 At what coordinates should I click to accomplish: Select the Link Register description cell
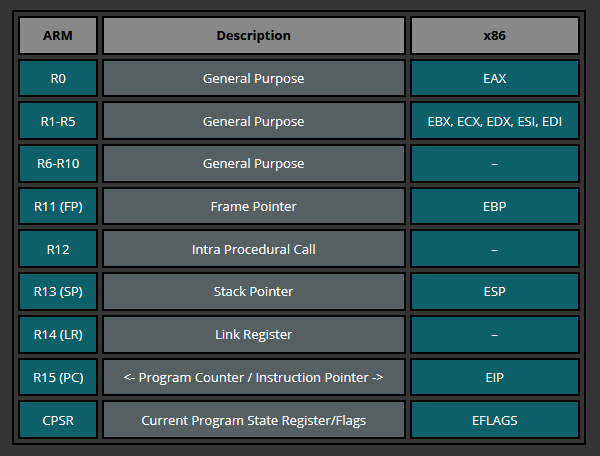[x=253, y=334]
